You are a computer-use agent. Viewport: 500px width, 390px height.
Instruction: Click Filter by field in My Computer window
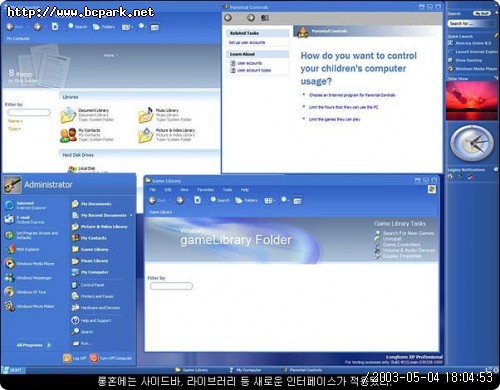pyautogui.click(x=29, y=112)
